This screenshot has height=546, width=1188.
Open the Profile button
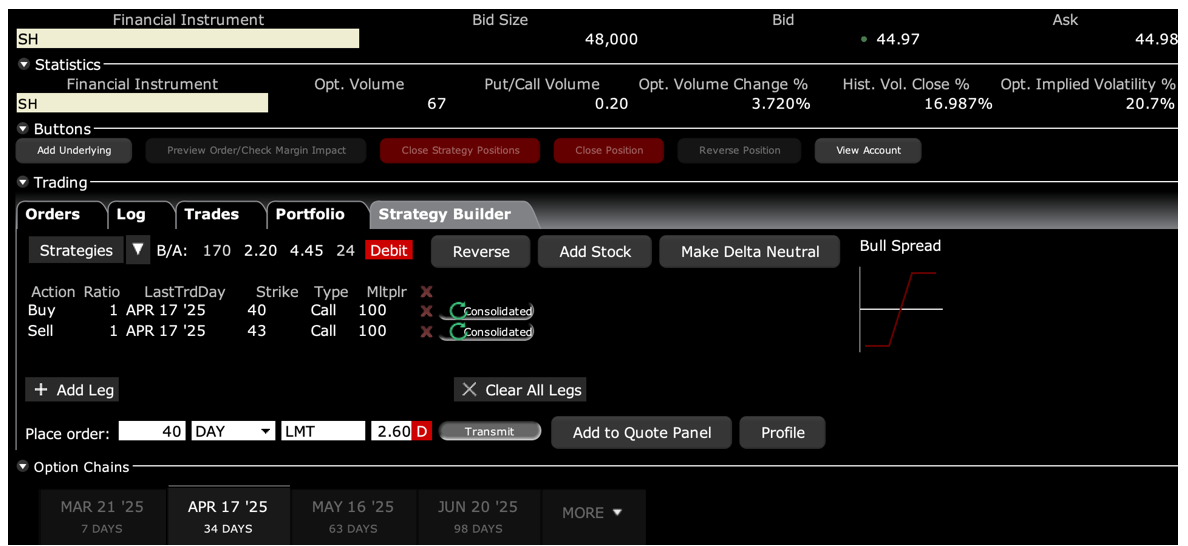(783, 432)
